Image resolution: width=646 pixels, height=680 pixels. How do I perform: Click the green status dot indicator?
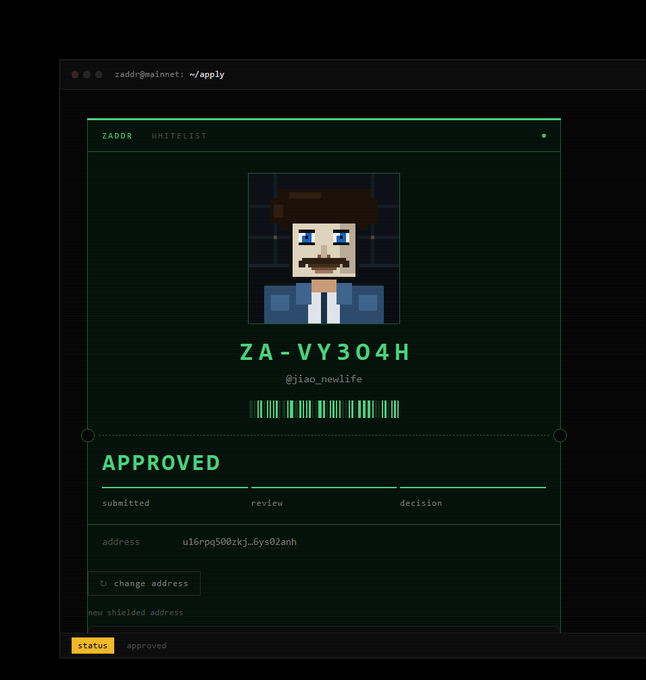pos(544,136)
